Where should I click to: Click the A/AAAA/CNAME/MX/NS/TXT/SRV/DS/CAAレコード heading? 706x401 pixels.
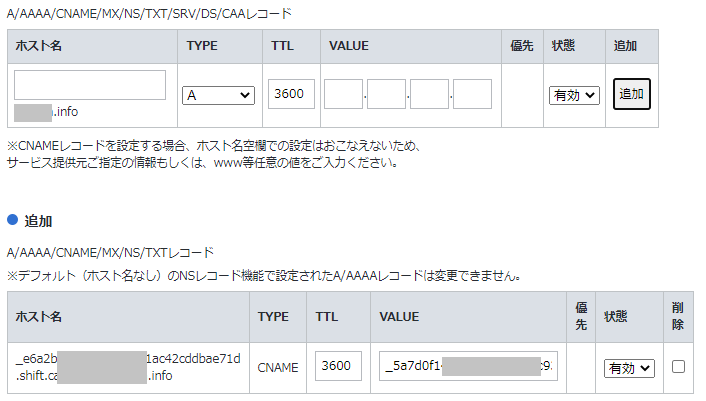[x=149, y=14]
